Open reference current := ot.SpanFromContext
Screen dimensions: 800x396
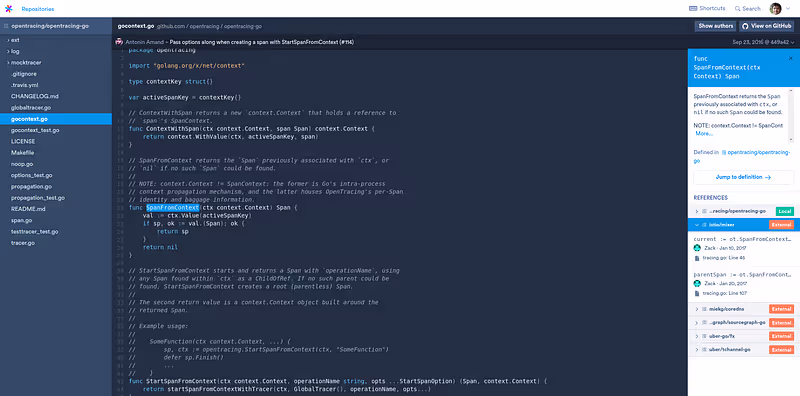(742, 239)
